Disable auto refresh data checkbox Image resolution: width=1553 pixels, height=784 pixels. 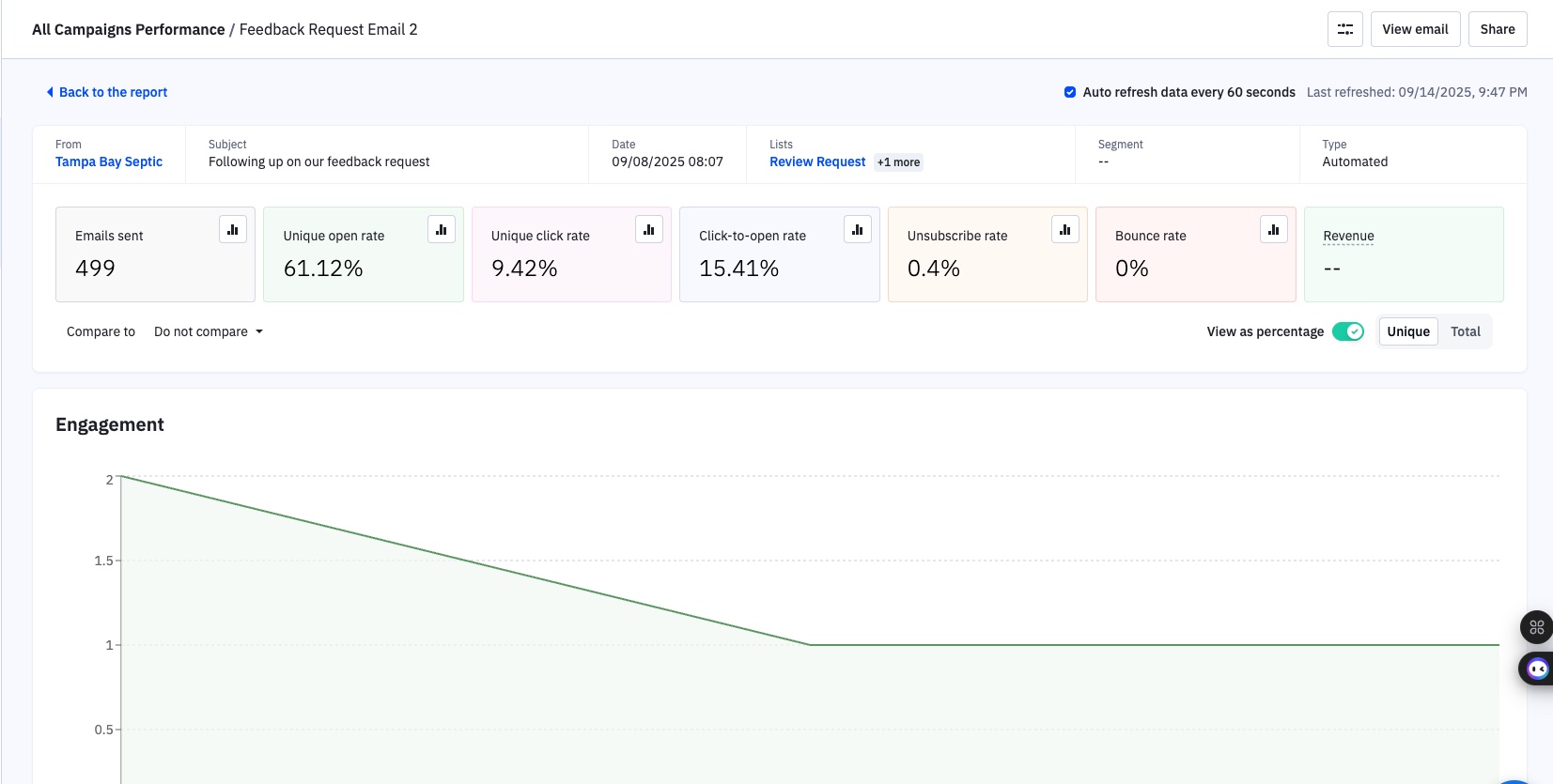click(1070, 92)
